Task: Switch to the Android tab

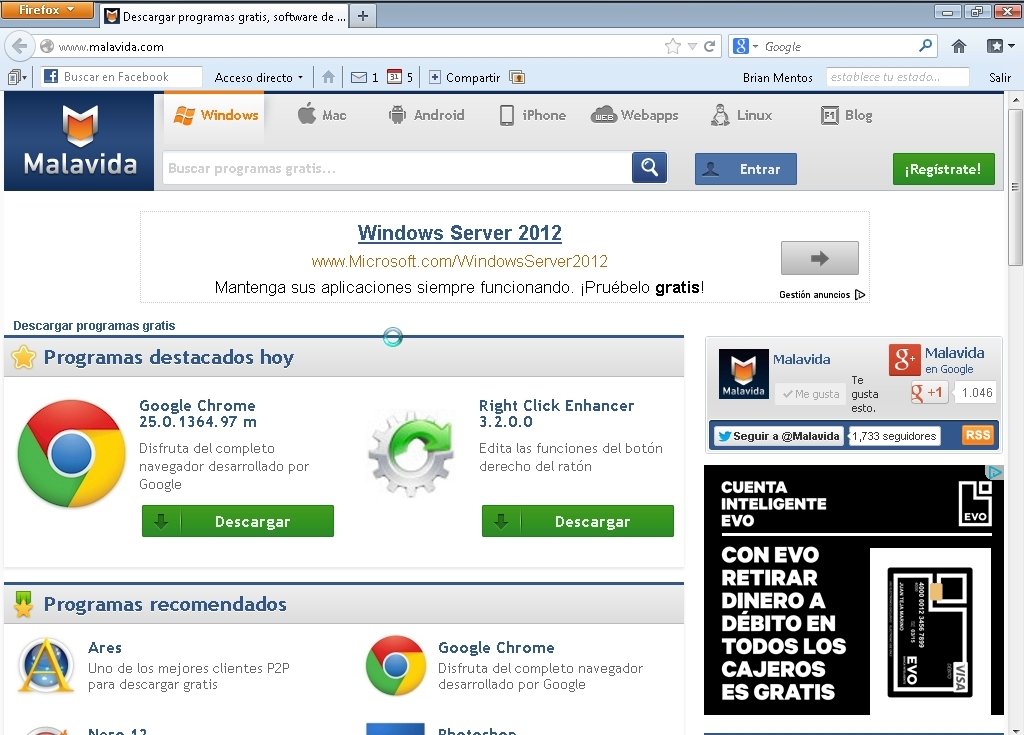Action: pos(426,115)
